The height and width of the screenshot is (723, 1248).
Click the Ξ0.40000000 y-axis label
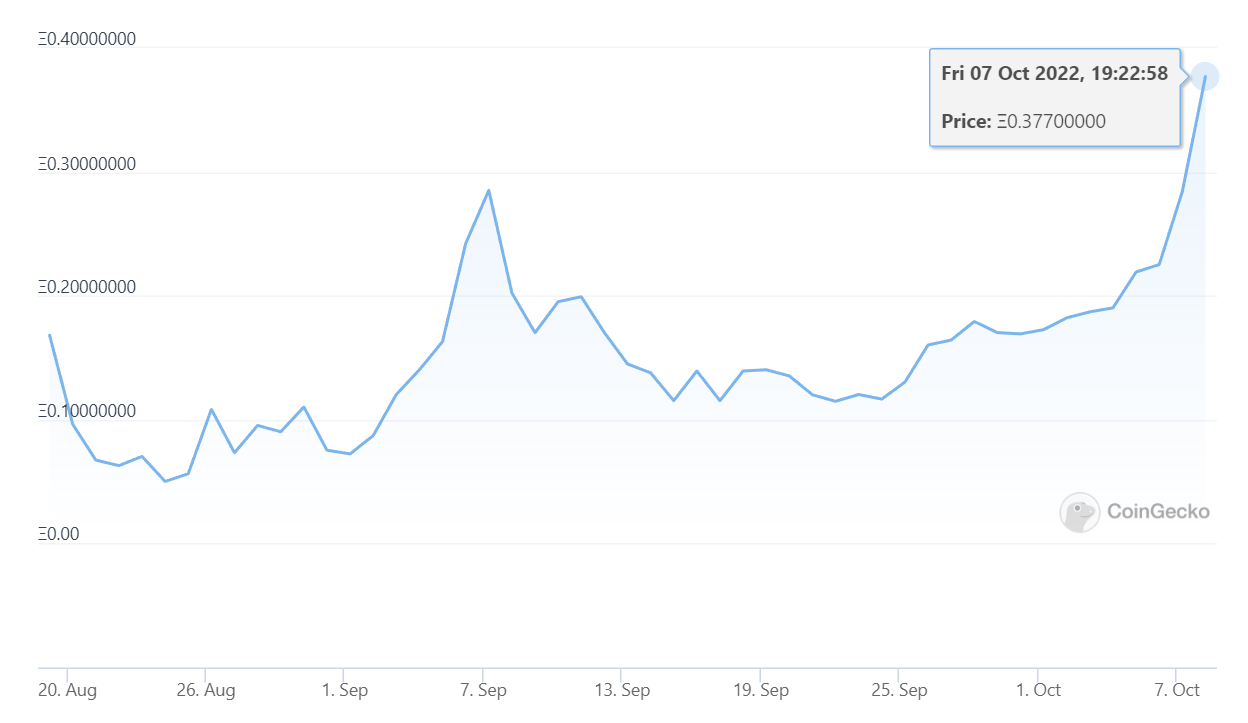point(87,40)
